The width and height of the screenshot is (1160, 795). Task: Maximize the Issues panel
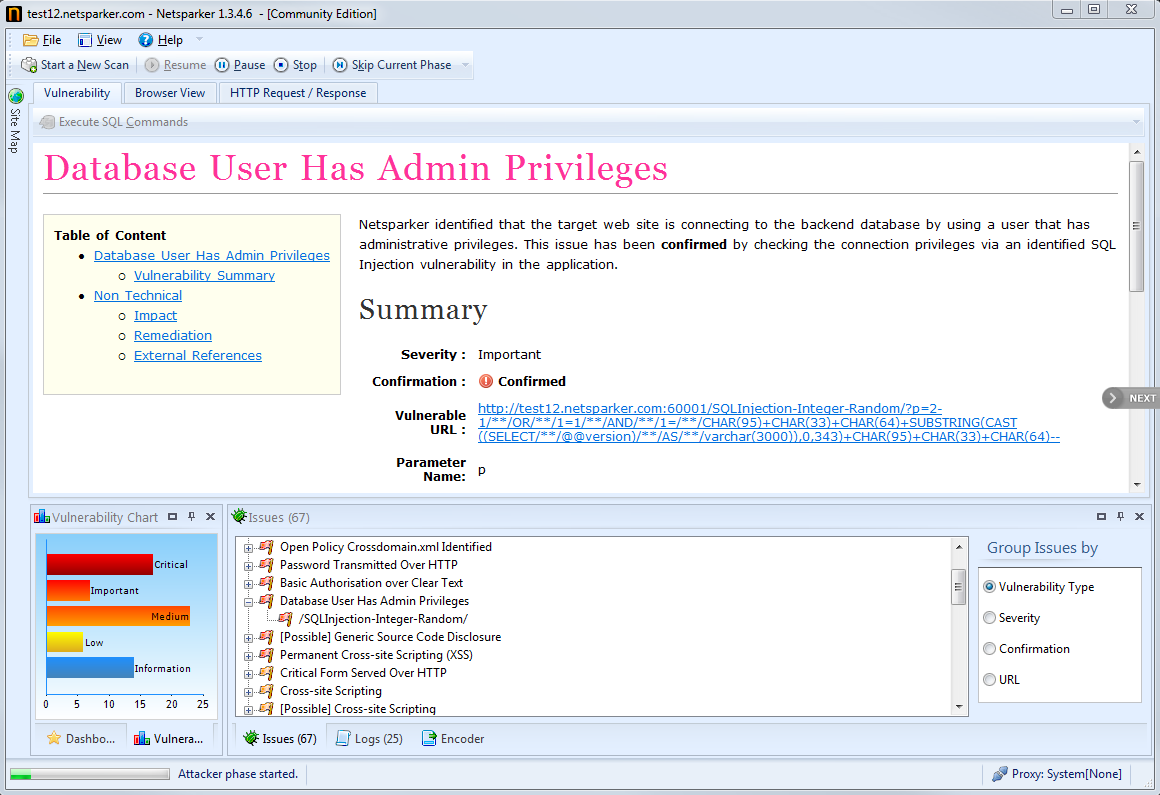tap(1101, 517)
